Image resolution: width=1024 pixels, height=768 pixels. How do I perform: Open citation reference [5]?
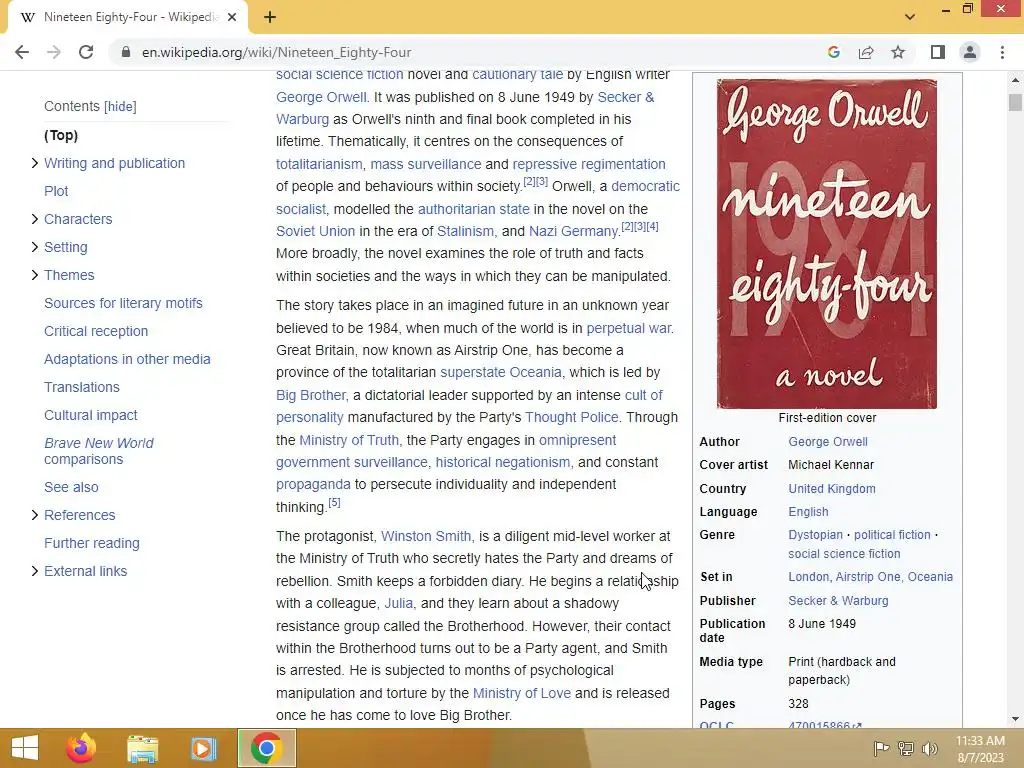(x=334, y=502)
